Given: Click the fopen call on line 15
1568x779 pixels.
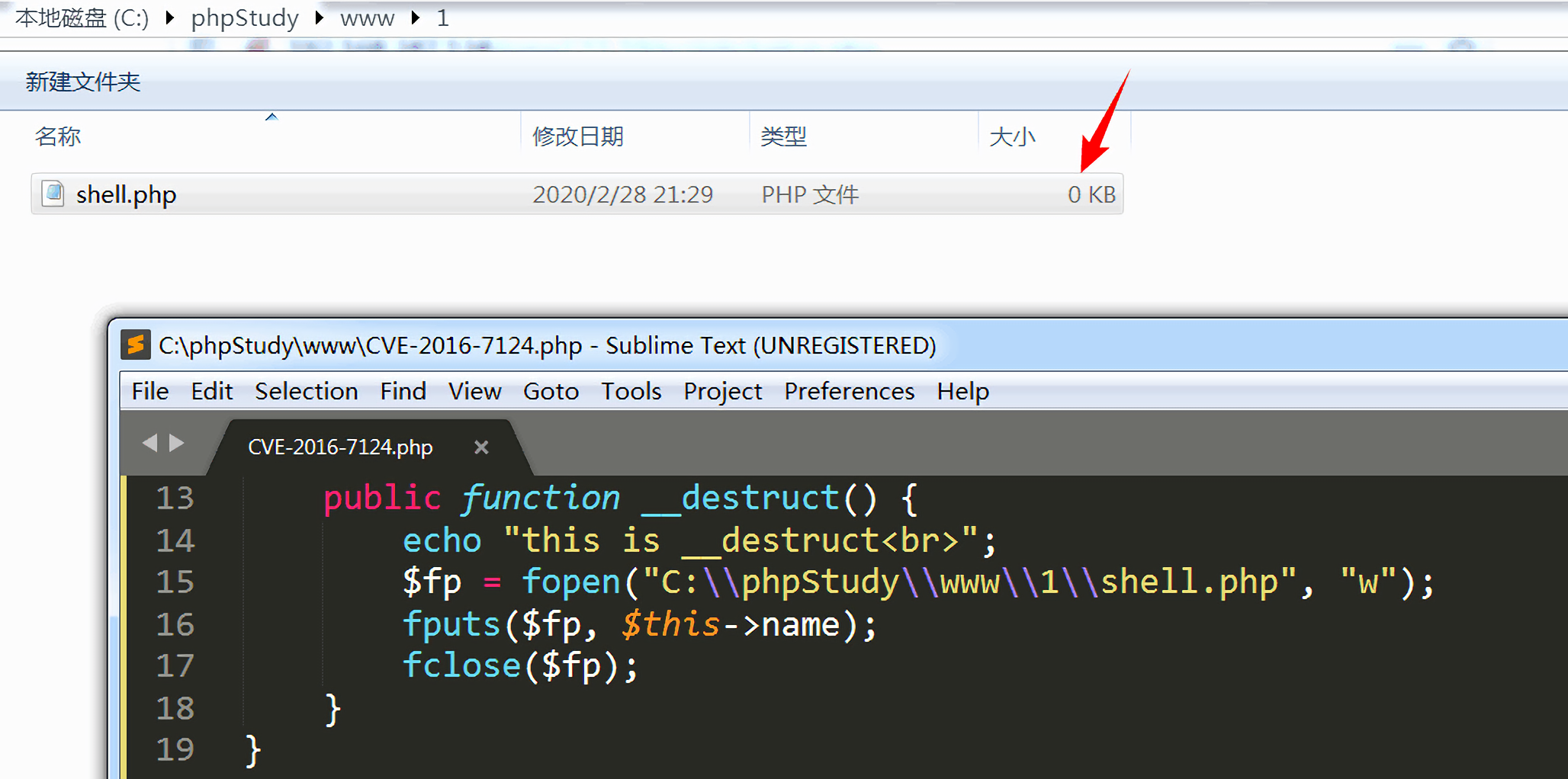Looking at the screenshot, I should tap(570, 582).
